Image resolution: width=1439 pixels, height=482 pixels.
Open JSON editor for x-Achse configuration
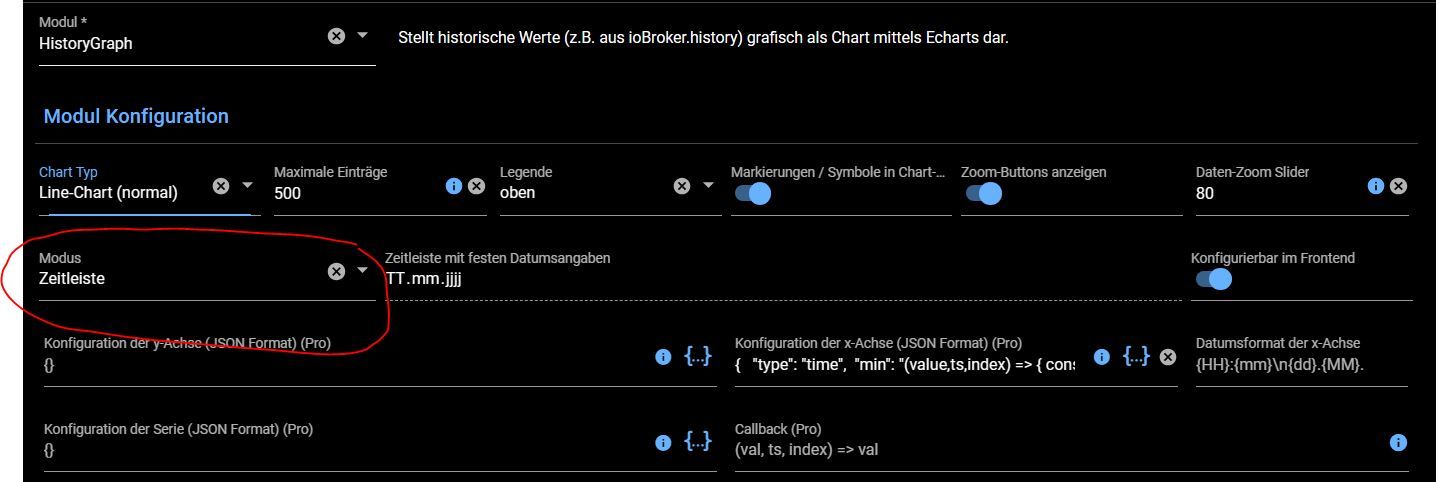pyautogui.click(x=1136, y=356)
